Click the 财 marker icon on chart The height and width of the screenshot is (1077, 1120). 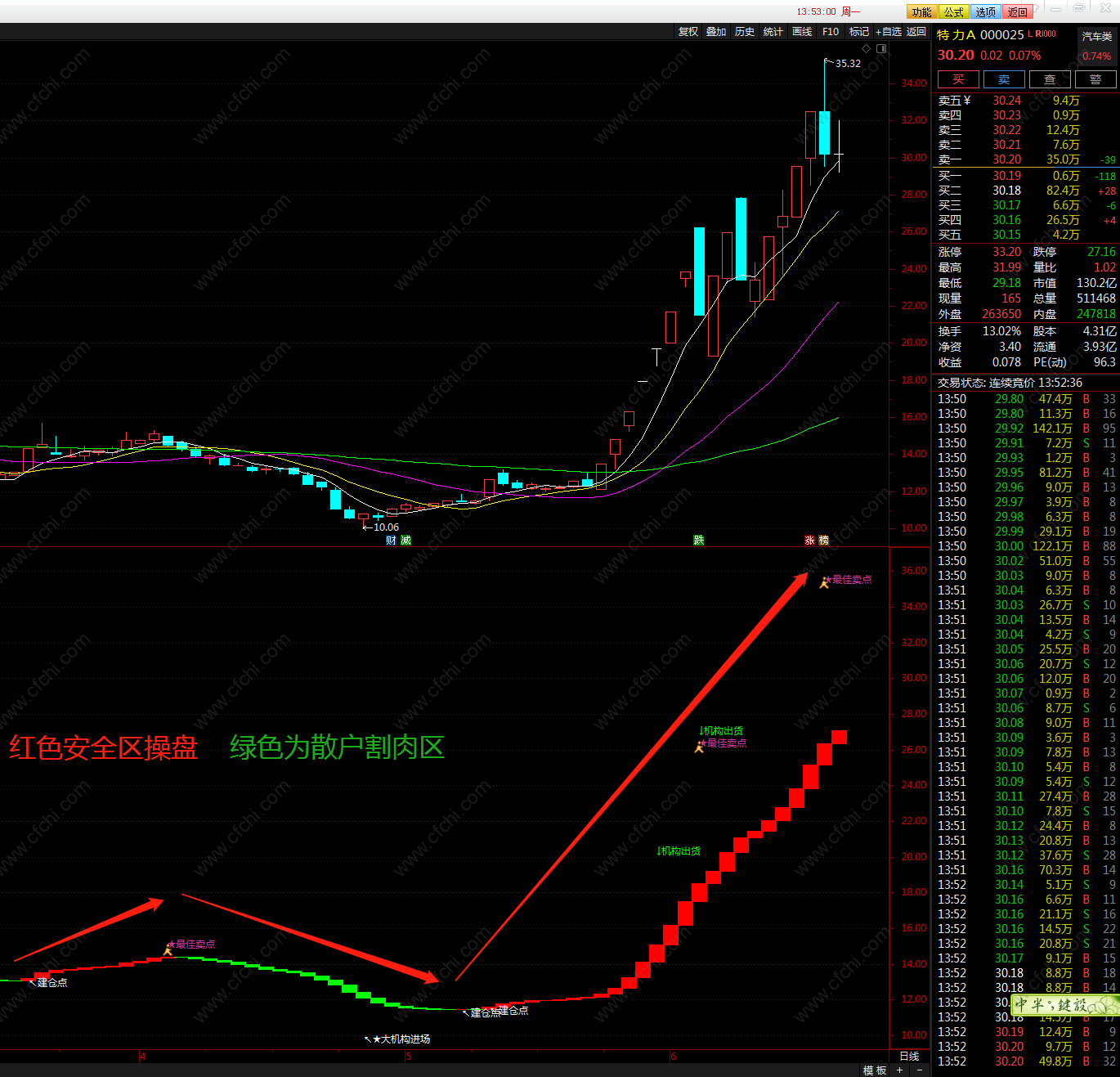click(391, 541)
